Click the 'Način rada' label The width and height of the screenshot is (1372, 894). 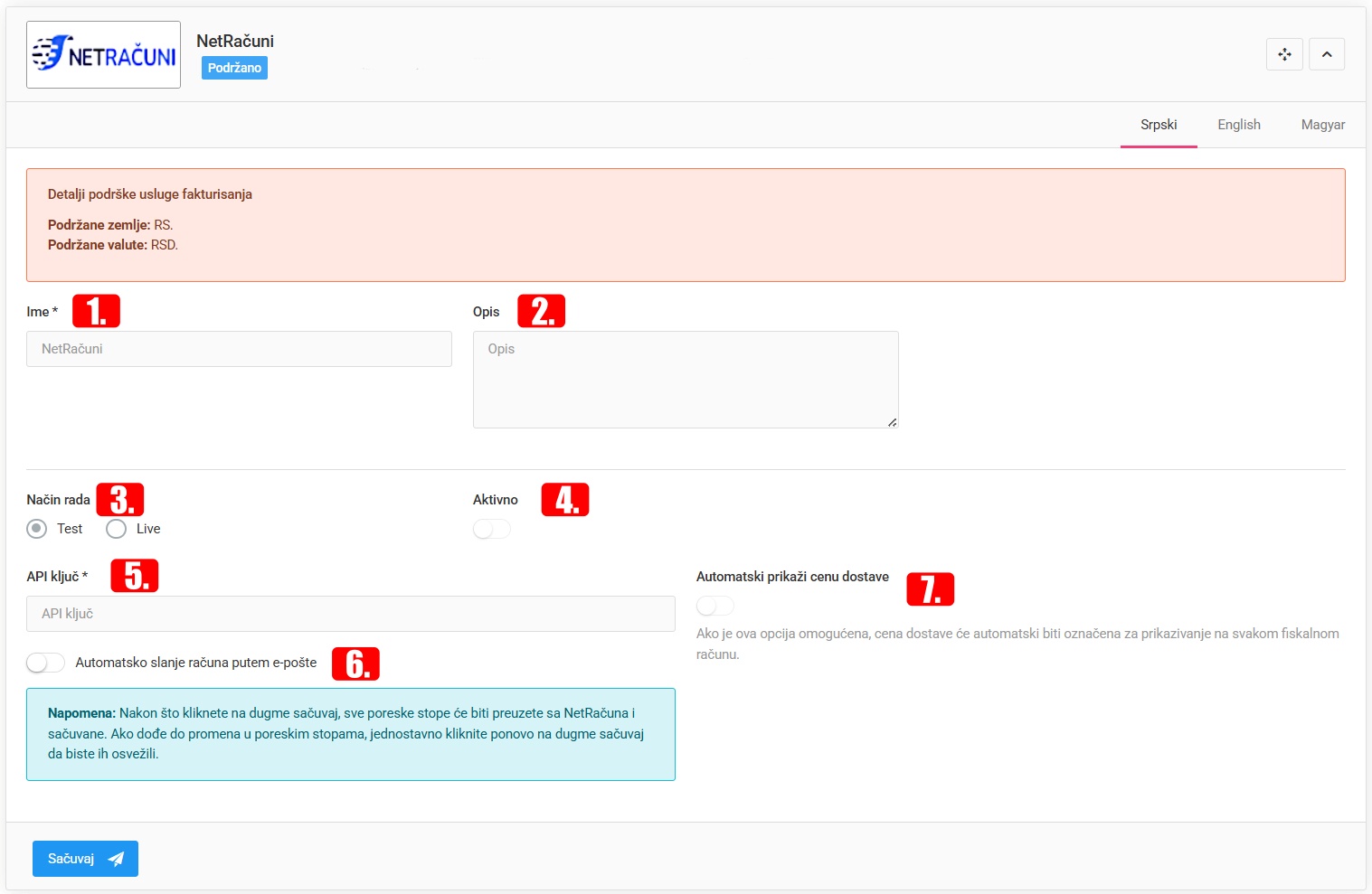point(58,500)
